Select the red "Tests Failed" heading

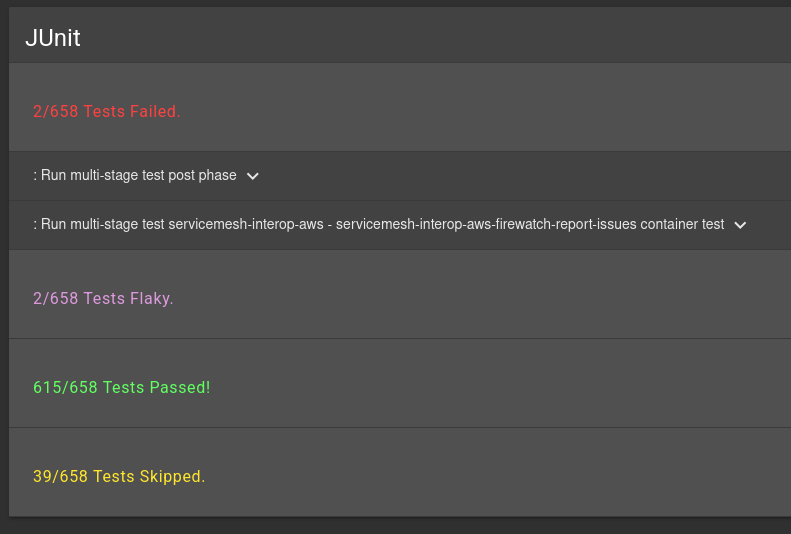point(107,111)
